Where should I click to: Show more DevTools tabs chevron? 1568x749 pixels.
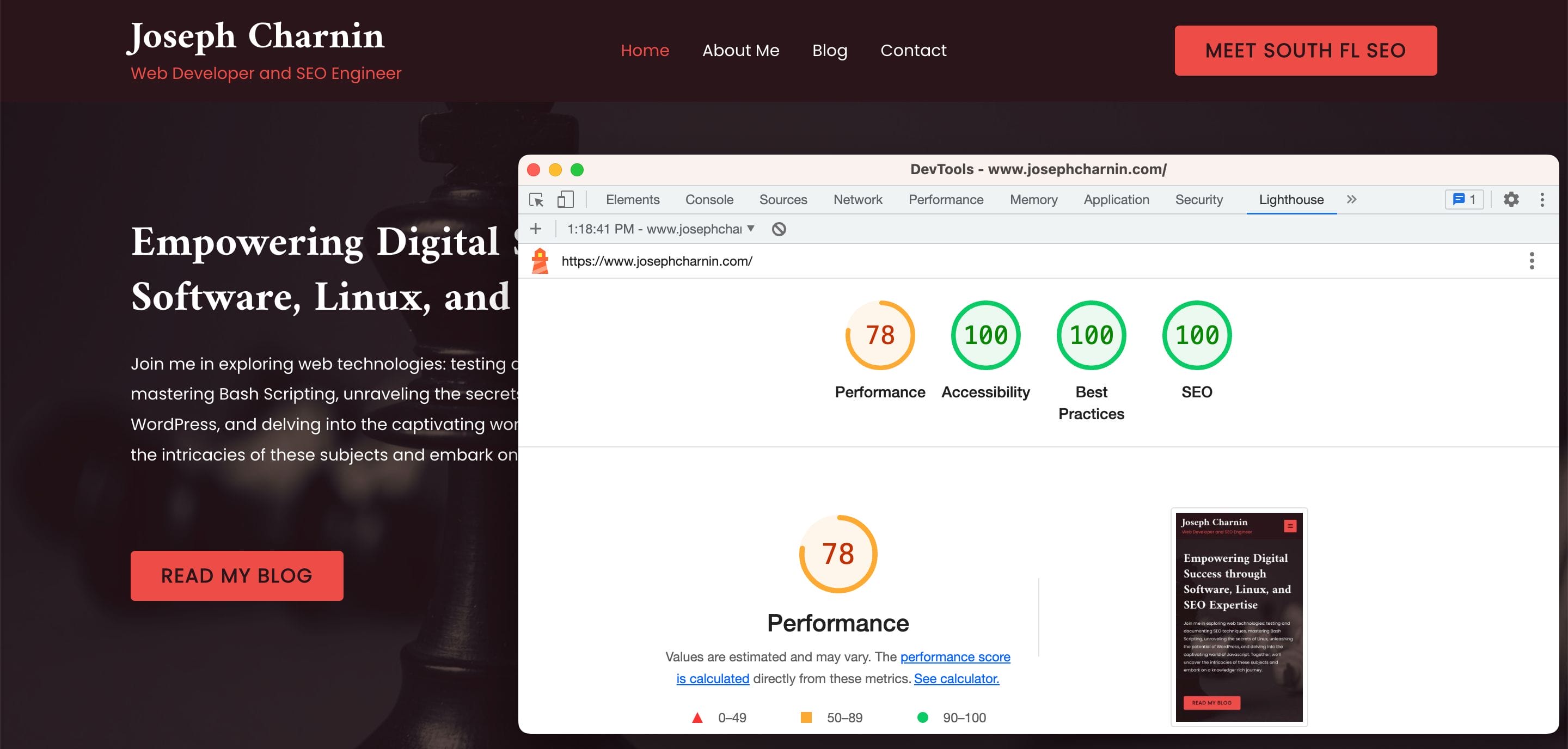point(1351,200)
